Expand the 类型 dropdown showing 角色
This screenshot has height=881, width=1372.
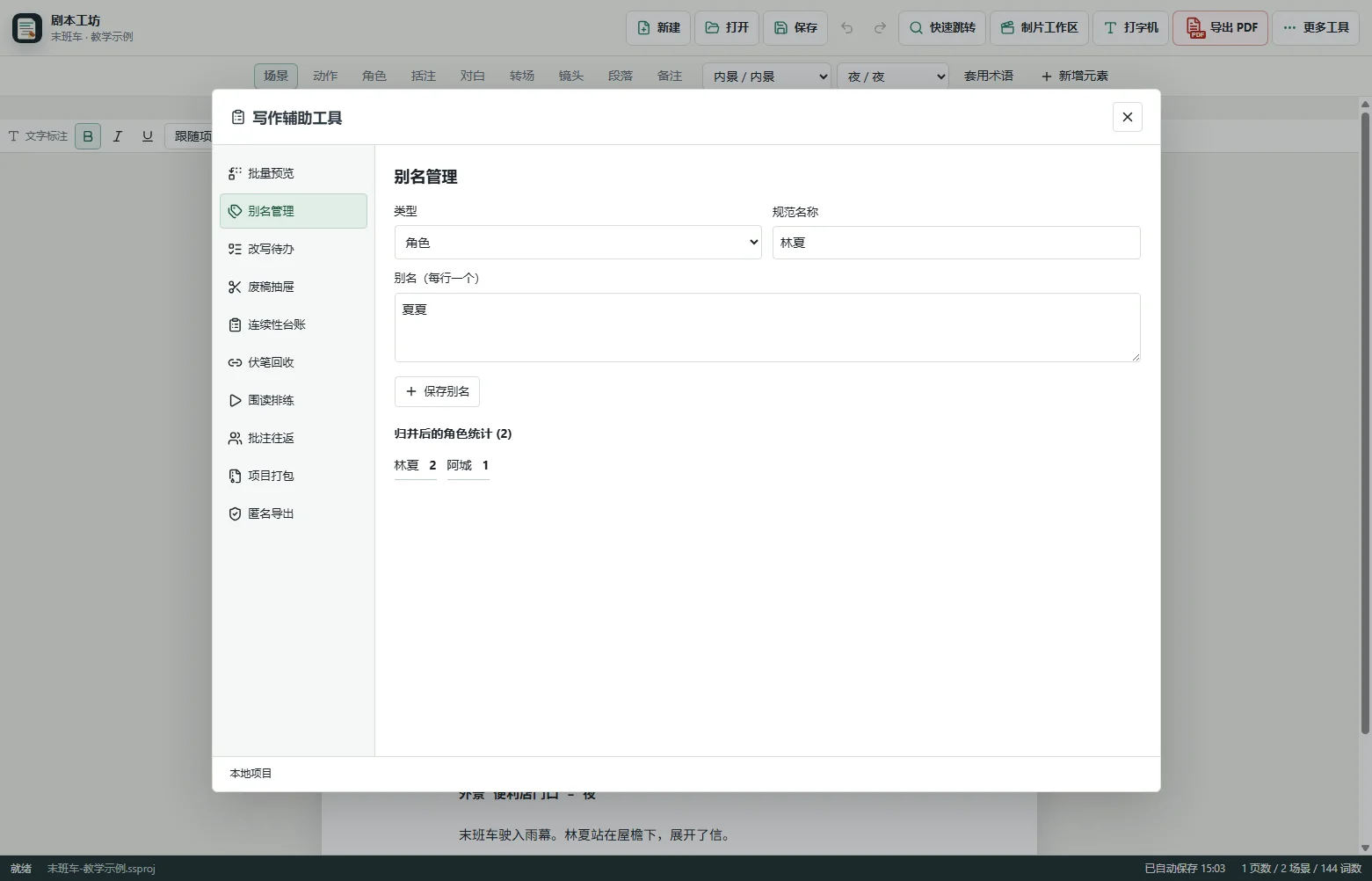click(578, 243)
